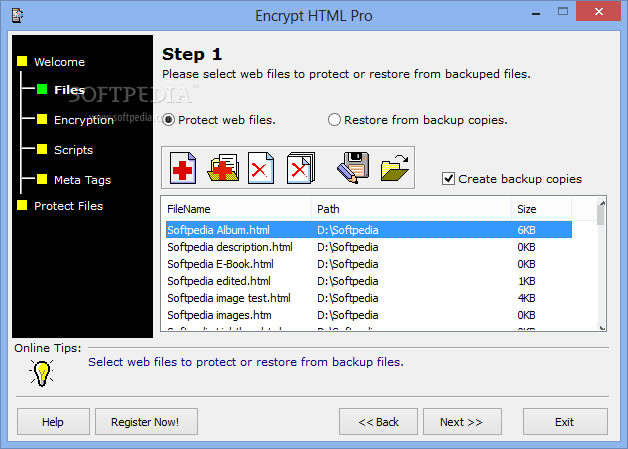Click the 4KB size cell
This screenshot has height=449, width=628.
click(526, 298)
